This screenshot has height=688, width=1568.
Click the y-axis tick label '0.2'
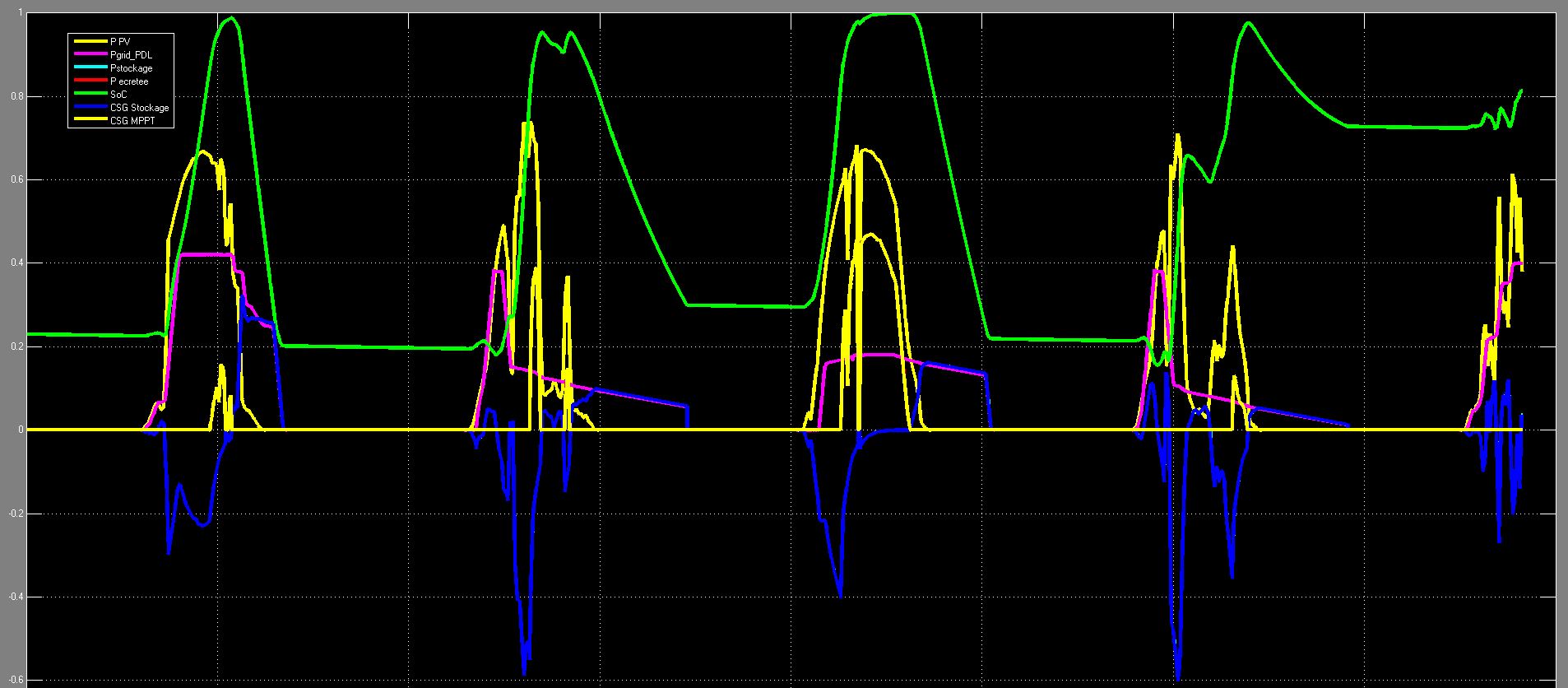(17, 346)
